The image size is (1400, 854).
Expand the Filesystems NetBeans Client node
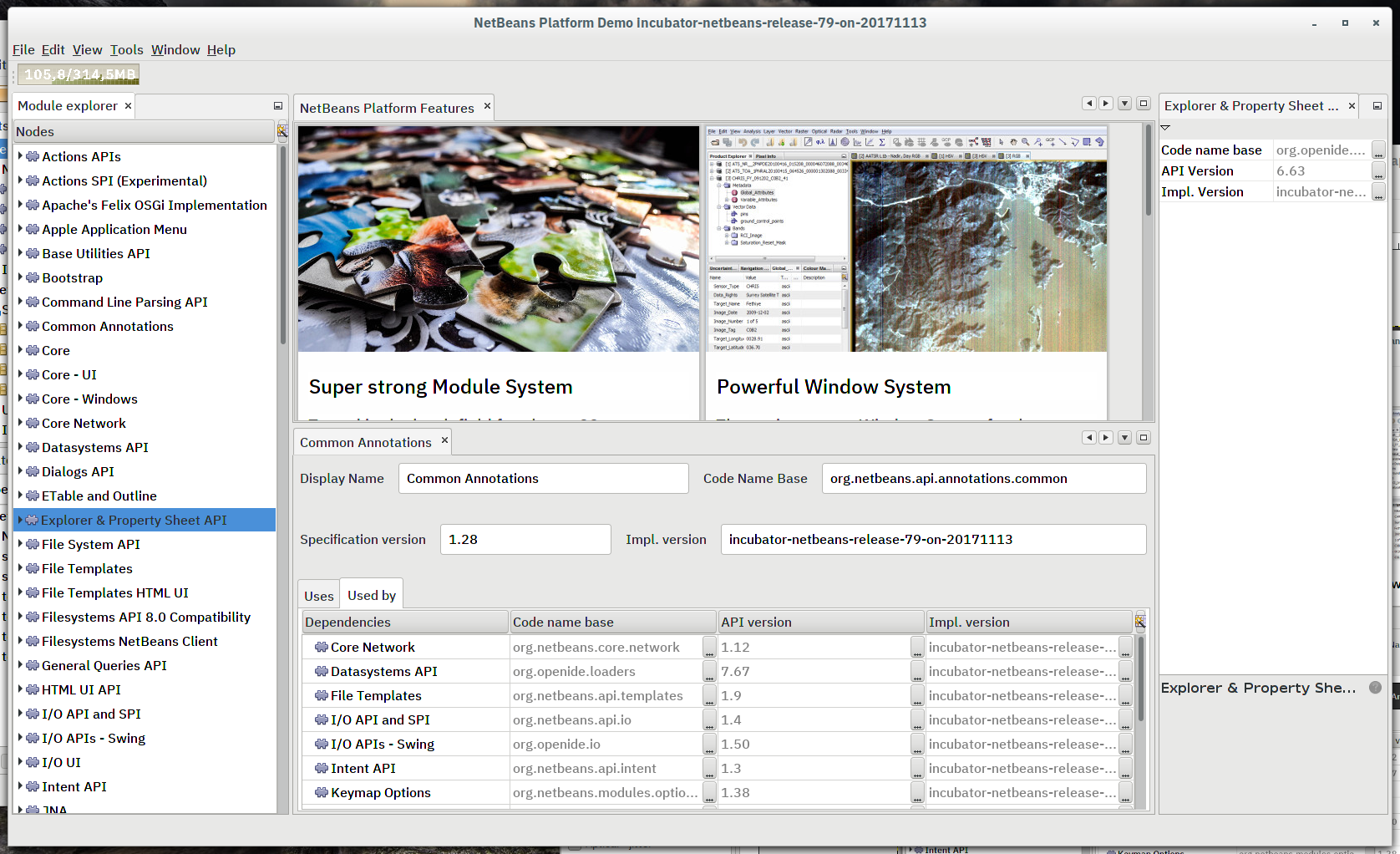click(20, 641)
